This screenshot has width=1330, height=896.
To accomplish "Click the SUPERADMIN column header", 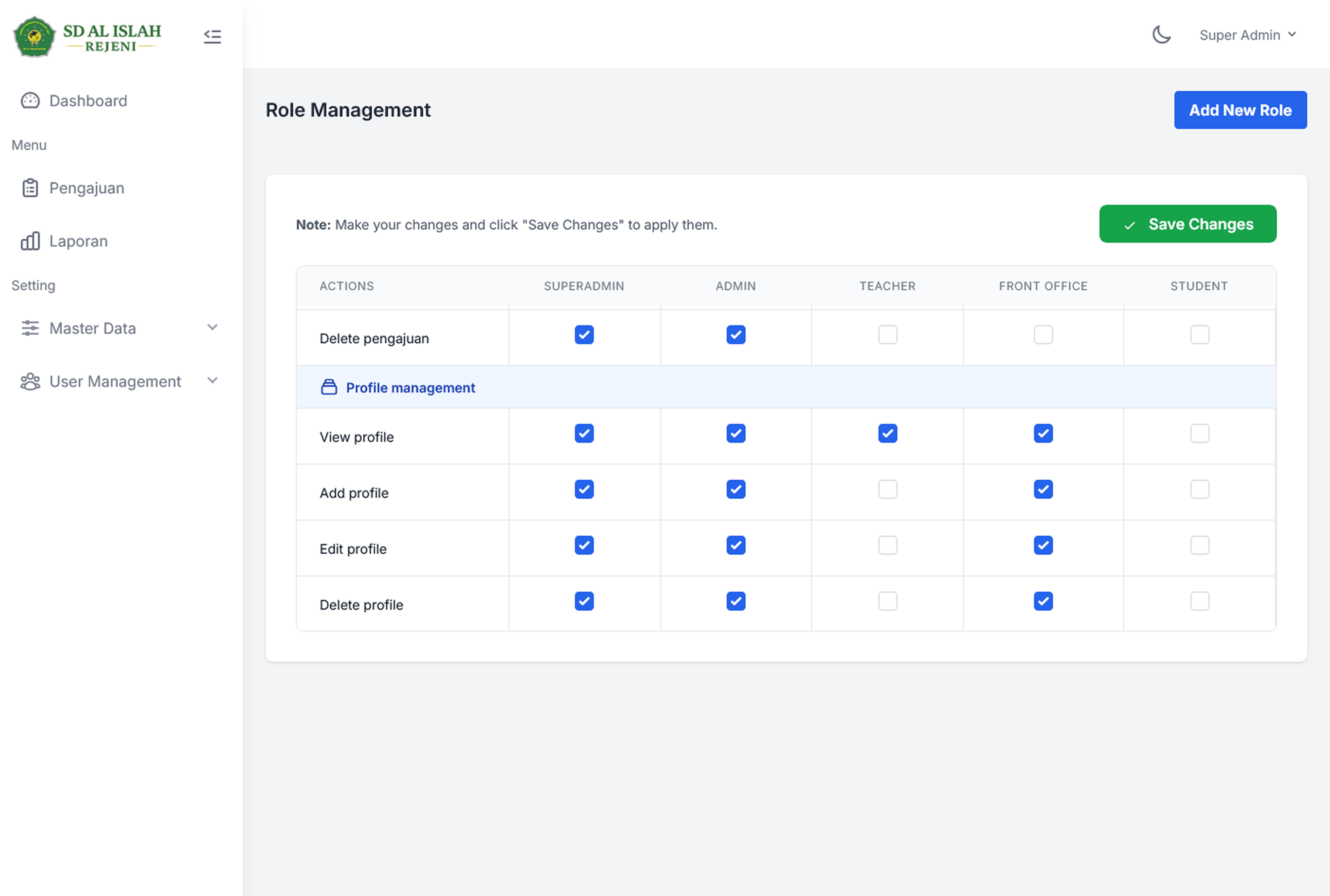I will pos(584,286).
